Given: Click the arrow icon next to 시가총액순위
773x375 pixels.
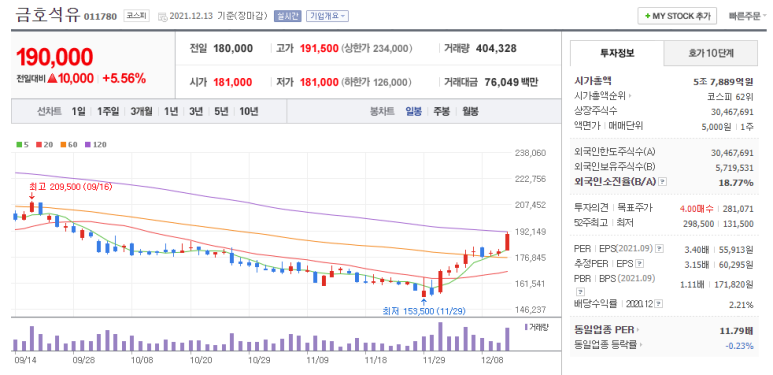Looking at the screenshot, I should tap(630, 96).
